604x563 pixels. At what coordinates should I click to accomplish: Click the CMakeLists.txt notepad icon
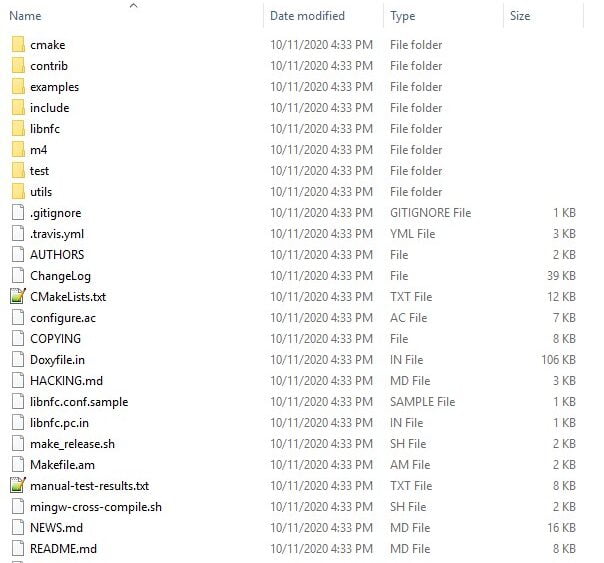pos(18,297)
